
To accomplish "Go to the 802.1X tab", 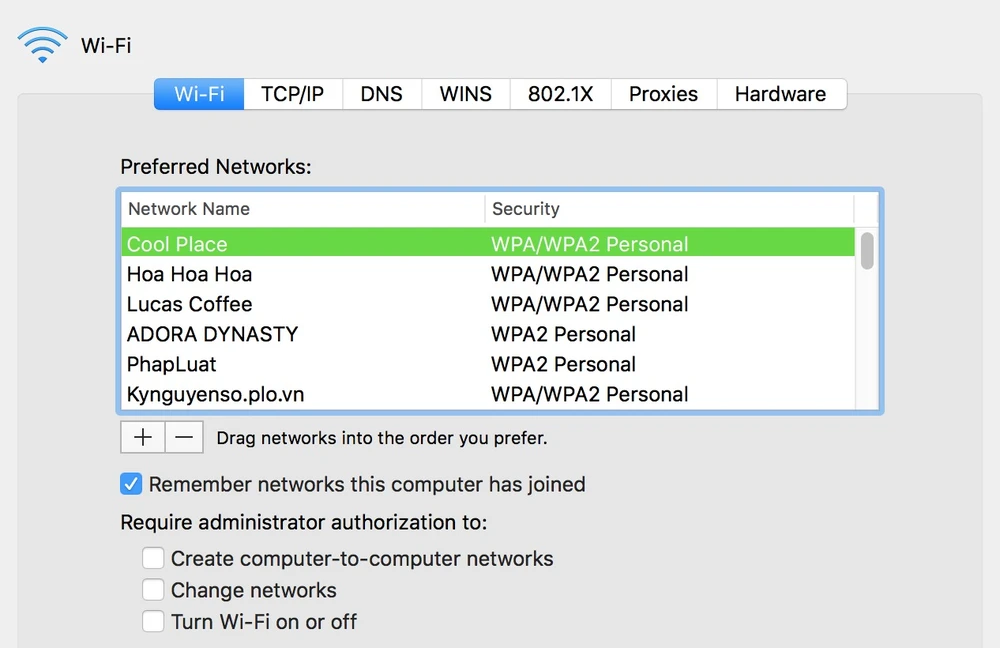I will (x=560, y=94).
